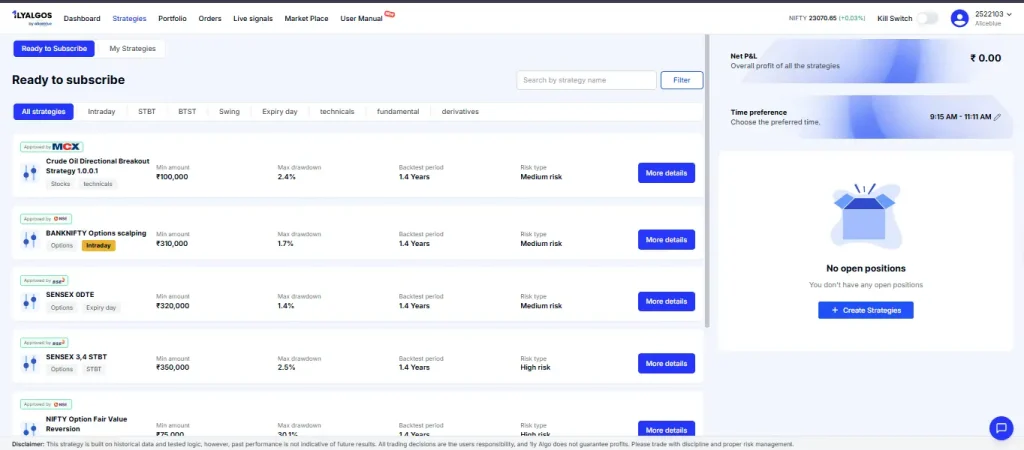Image resolution: width=1024 pixels, height=450 pixels.
Task: Open the Orders page
Action: 210,19
